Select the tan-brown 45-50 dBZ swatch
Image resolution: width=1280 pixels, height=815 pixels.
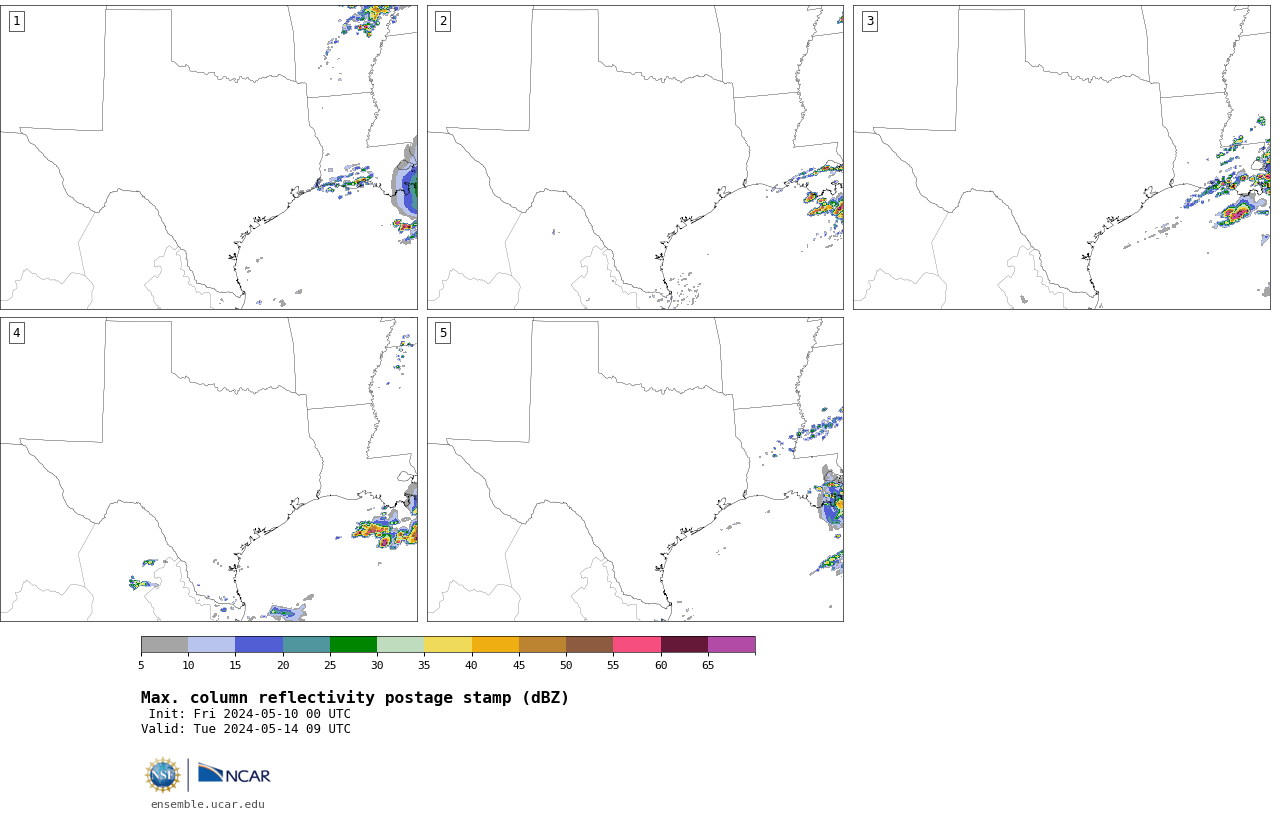(542, 645)
